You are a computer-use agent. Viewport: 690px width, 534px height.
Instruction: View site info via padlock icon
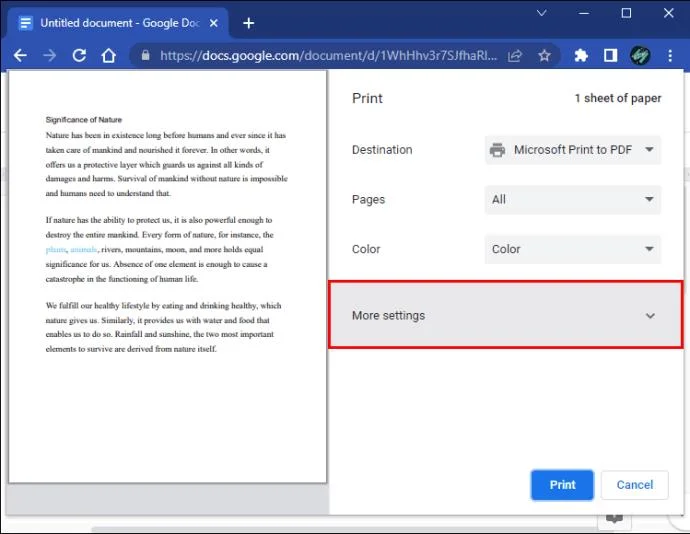pyautogui.click(x=146, y=55)
